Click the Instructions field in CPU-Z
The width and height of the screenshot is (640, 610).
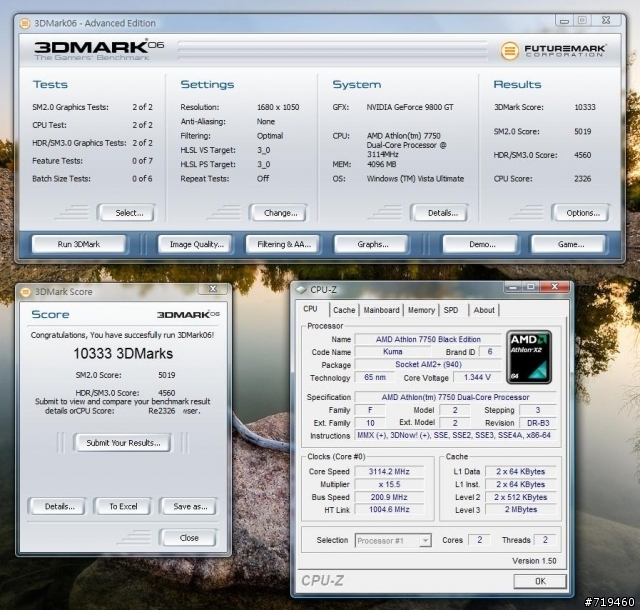(x=455, y=435)
